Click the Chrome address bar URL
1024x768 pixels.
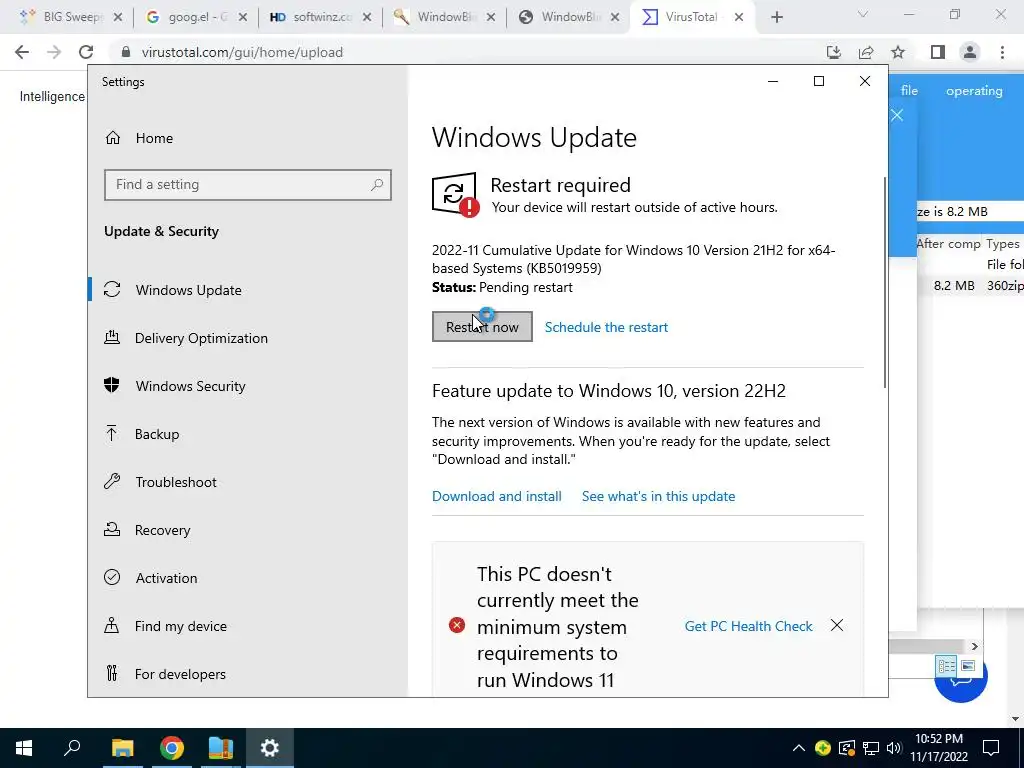pyautogui.click(x=242, y=52)
